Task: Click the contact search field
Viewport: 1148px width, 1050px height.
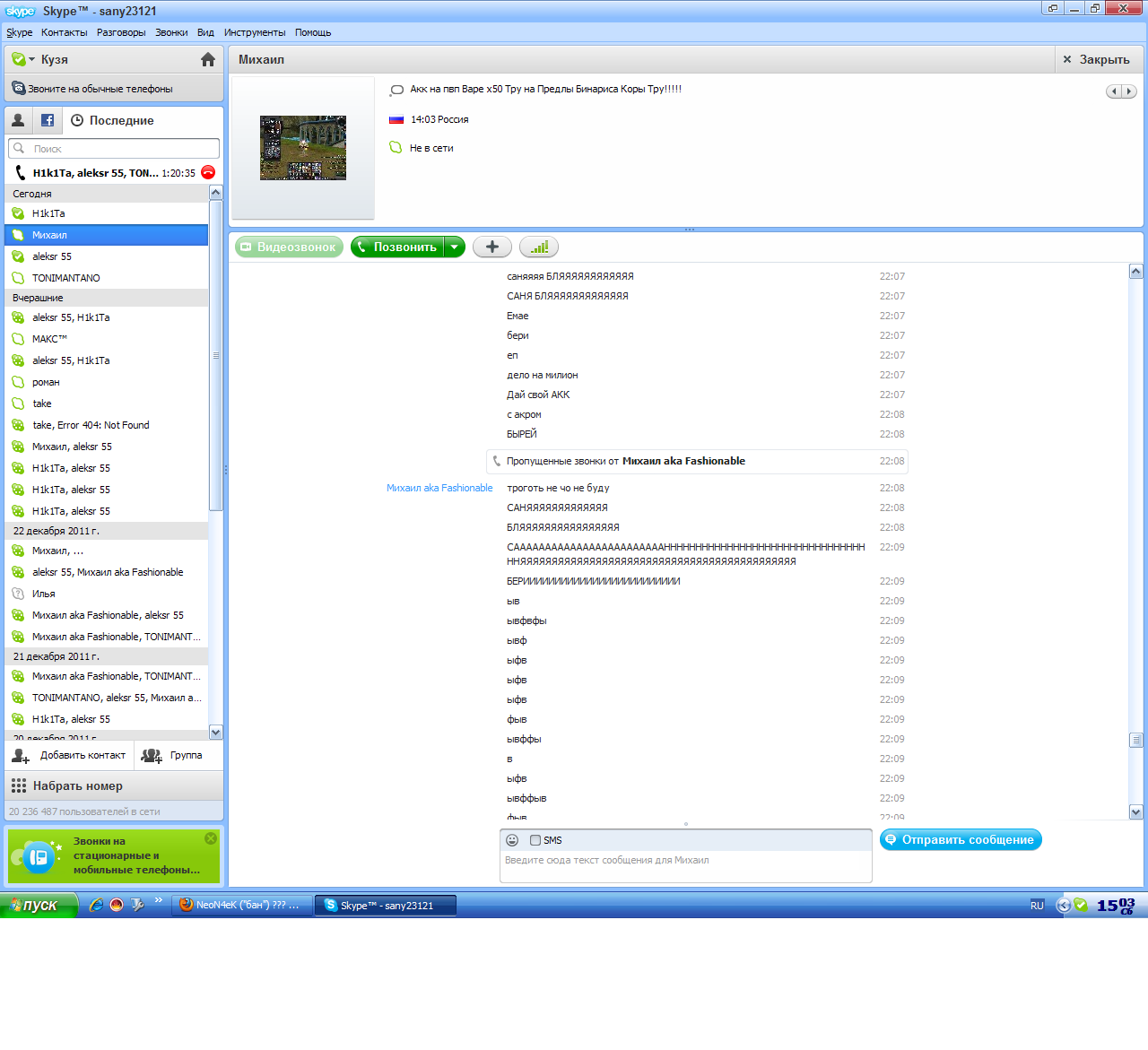Action: point(114,148)
